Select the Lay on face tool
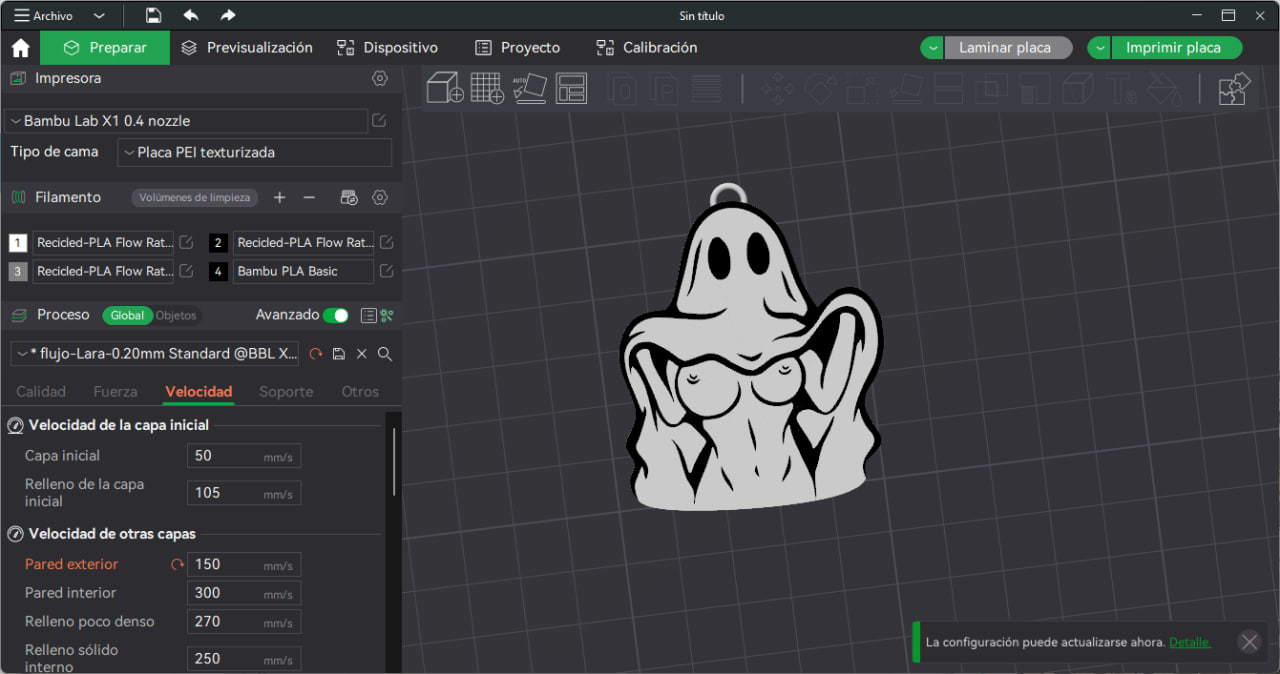The width and height of the screenshot is (1280, 674). coord(905,89)
